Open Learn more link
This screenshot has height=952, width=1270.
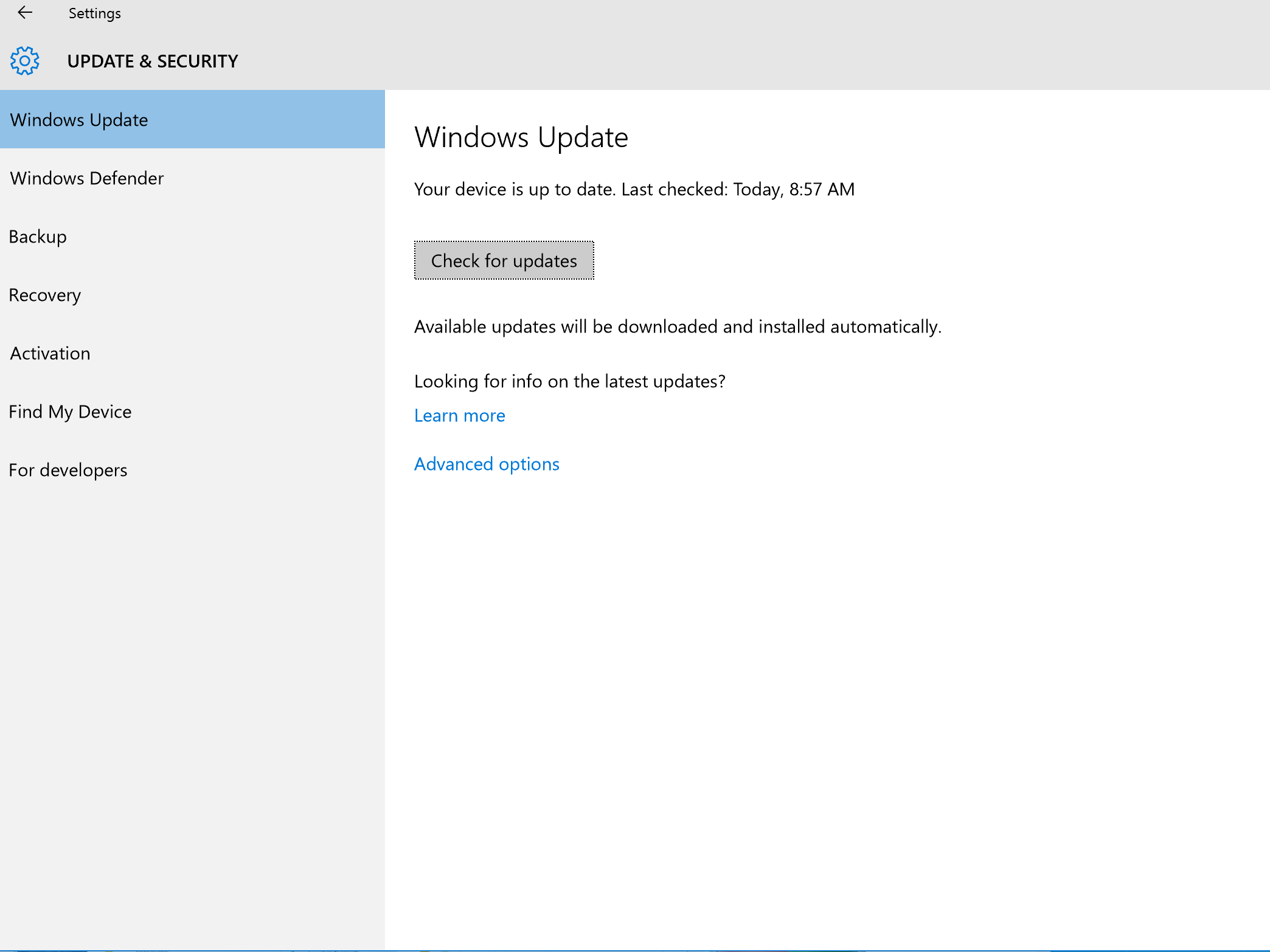(460, 415)
